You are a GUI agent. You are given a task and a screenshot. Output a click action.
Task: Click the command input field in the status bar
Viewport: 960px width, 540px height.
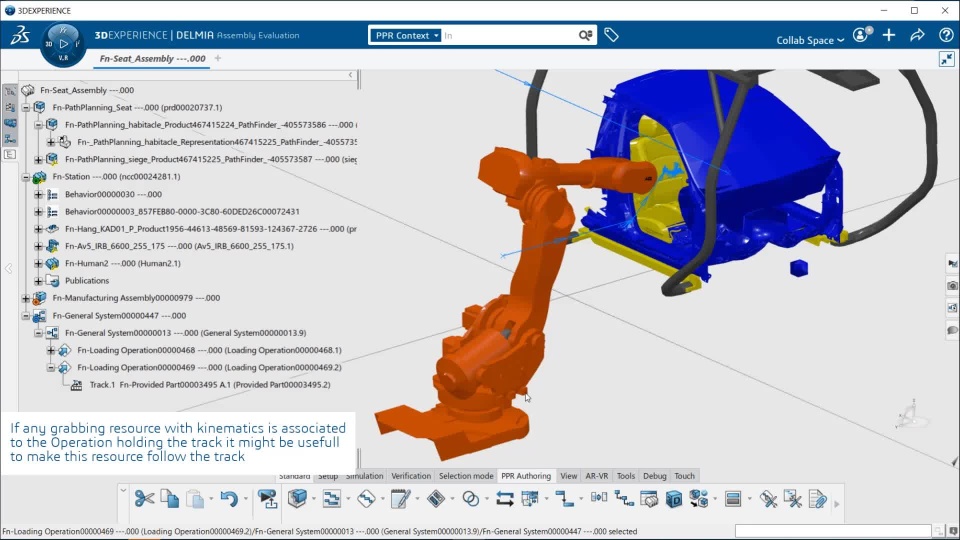point(833,531)
